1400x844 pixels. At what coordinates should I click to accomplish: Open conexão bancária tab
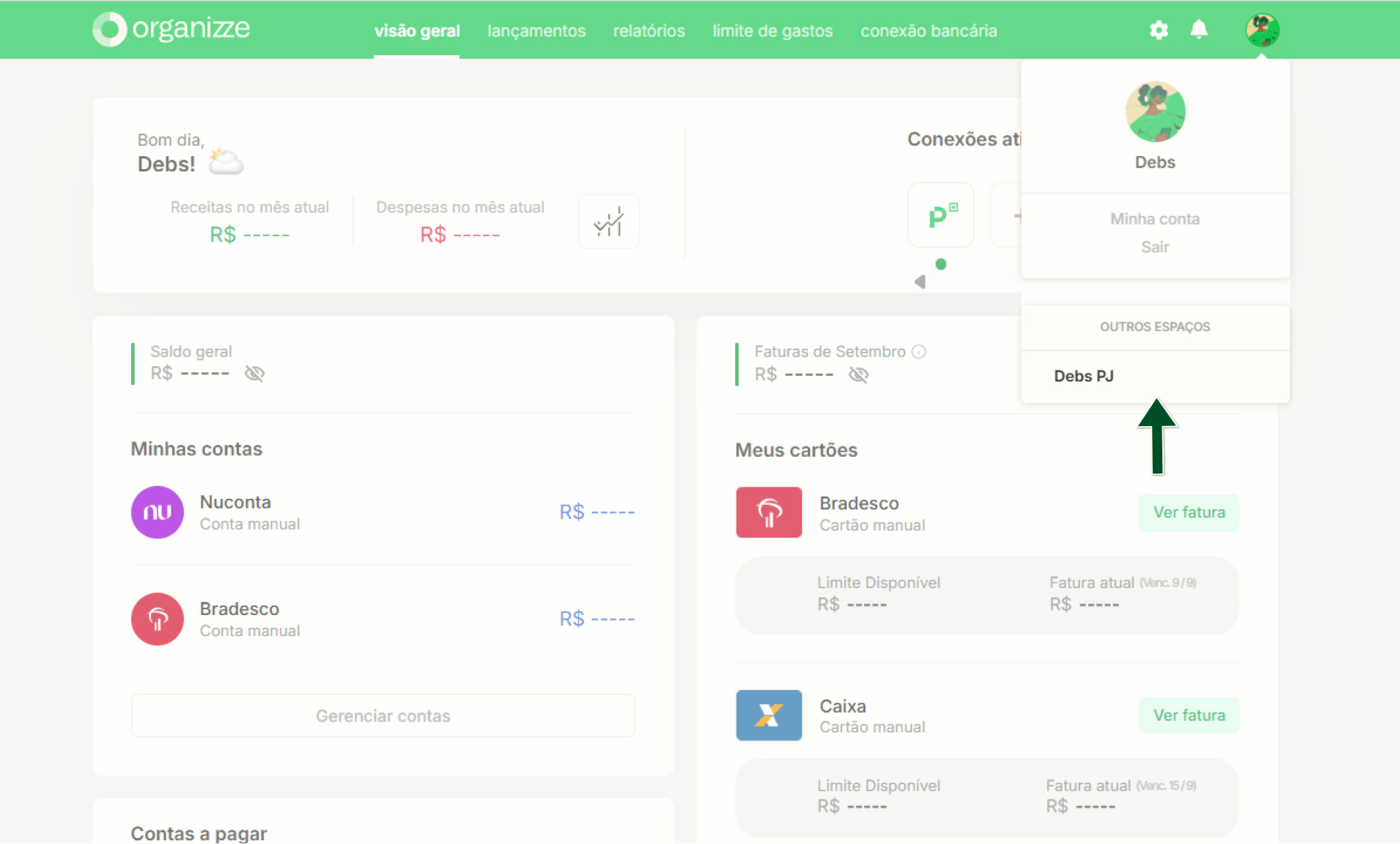(x=928, y=31)
